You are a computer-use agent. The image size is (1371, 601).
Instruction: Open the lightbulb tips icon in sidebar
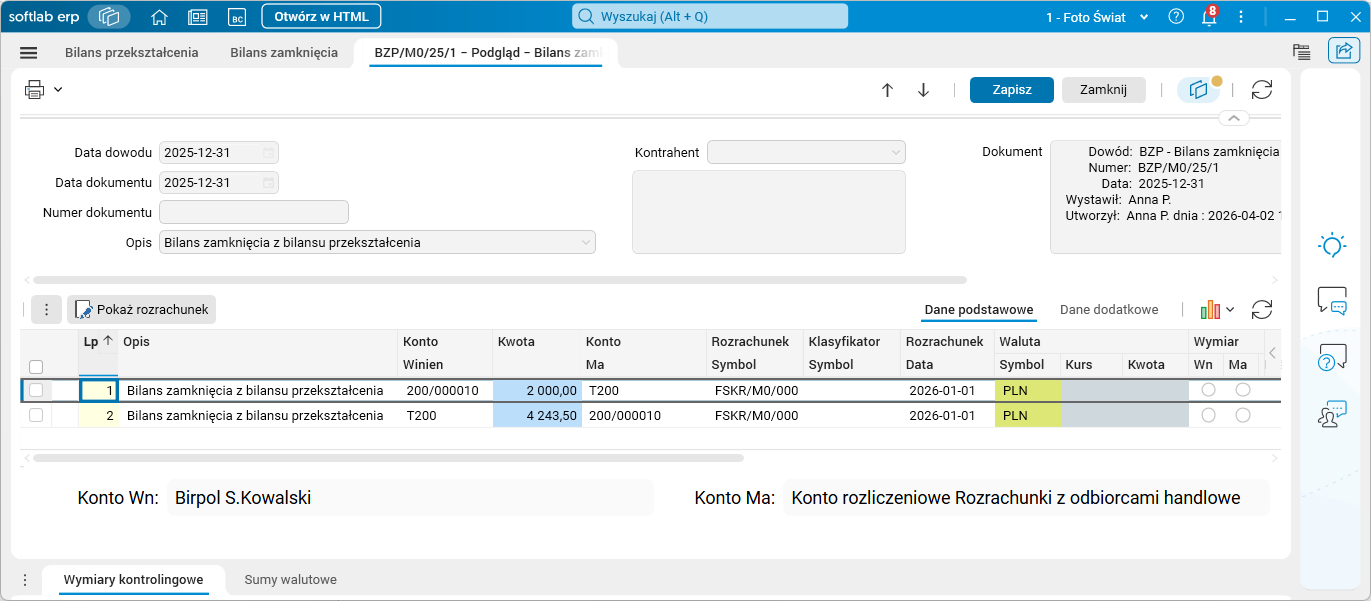(x=1332, y=245)
